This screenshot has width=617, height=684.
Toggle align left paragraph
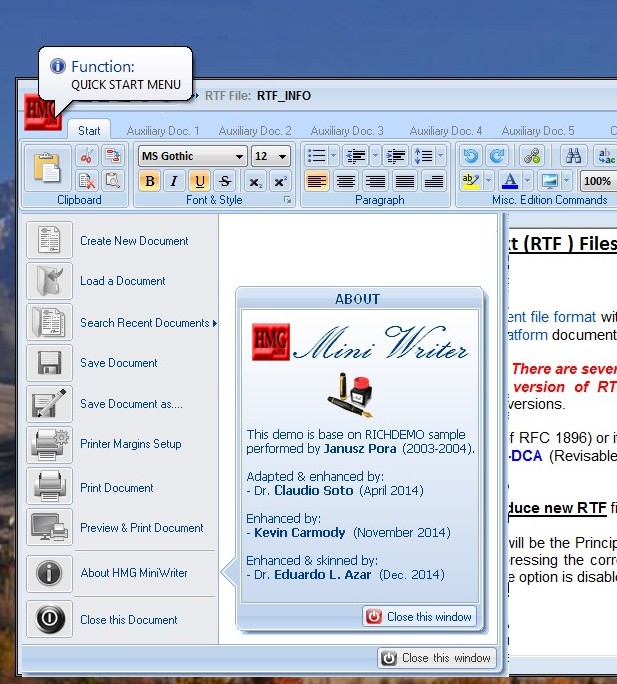pos(317,181)
